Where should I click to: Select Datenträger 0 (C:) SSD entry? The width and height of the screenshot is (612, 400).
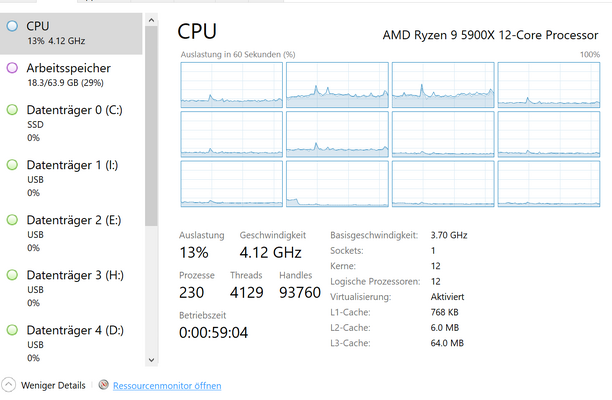click(x=71, y=123)
